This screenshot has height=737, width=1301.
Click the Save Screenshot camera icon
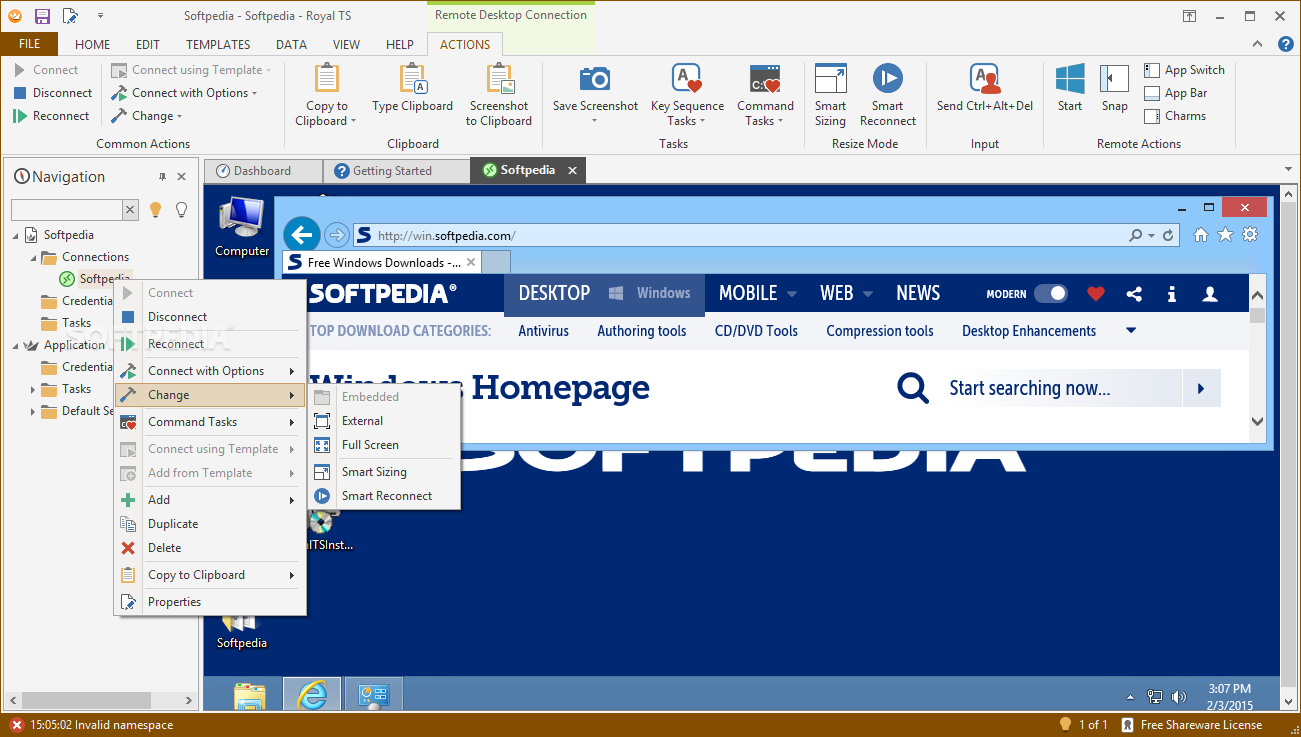point(595,79)
